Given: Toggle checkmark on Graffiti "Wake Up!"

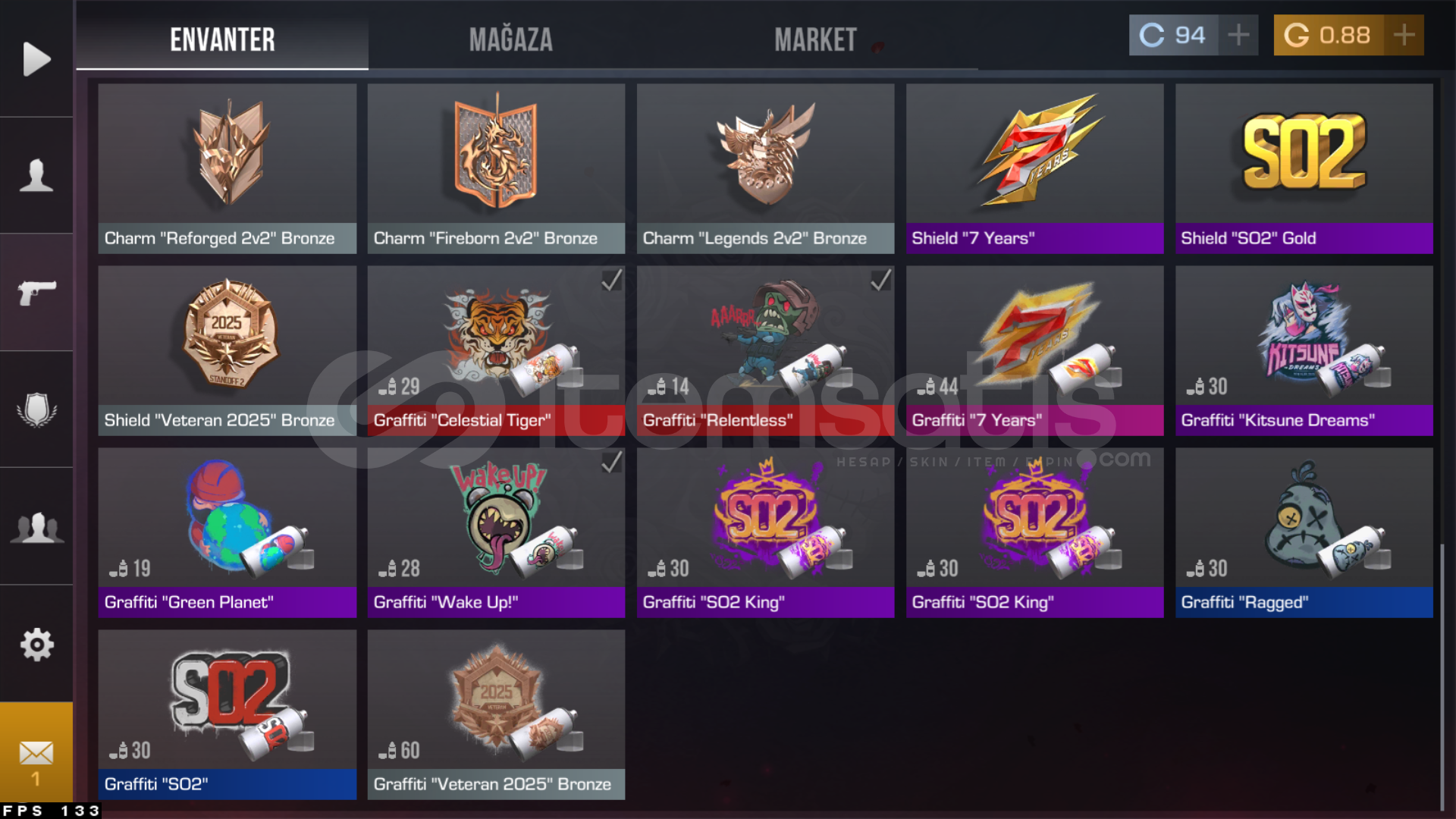Looking at the screenshot, I should coord(611,463).
